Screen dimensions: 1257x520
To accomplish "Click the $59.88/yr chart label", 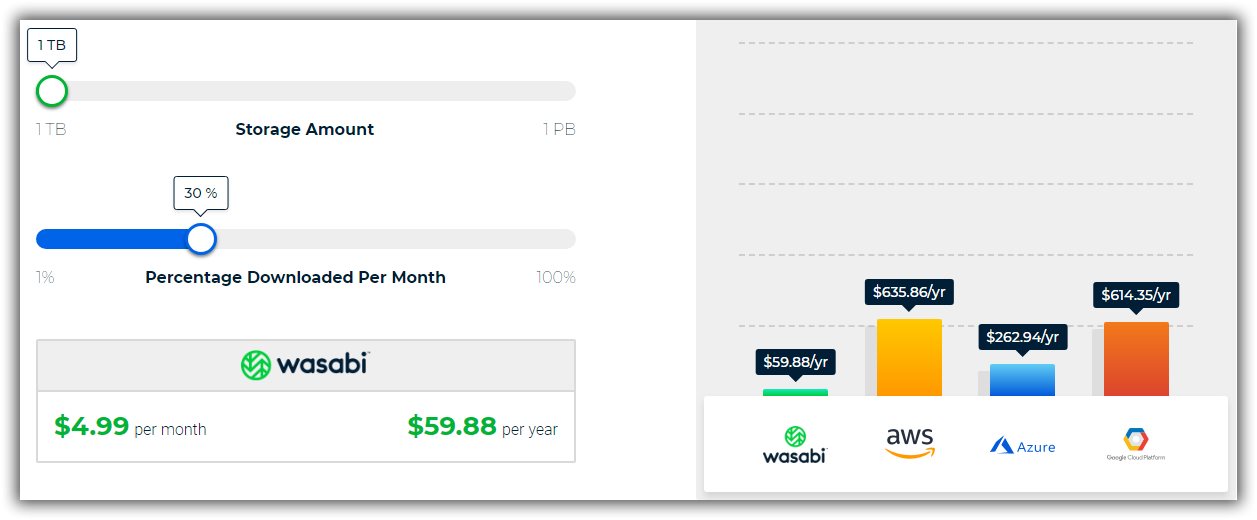I will 795,362.
